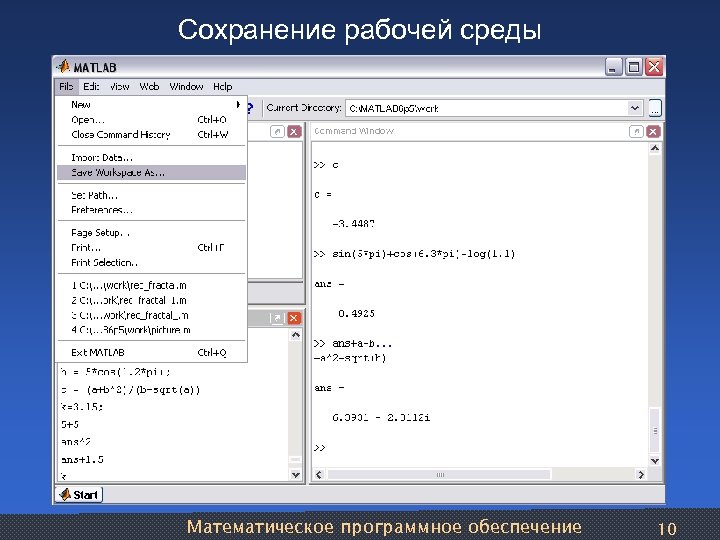This screenshot has height=540, width=720.
Task: Click the complex result ending in 'i'
Action: [x=381, y=418]
